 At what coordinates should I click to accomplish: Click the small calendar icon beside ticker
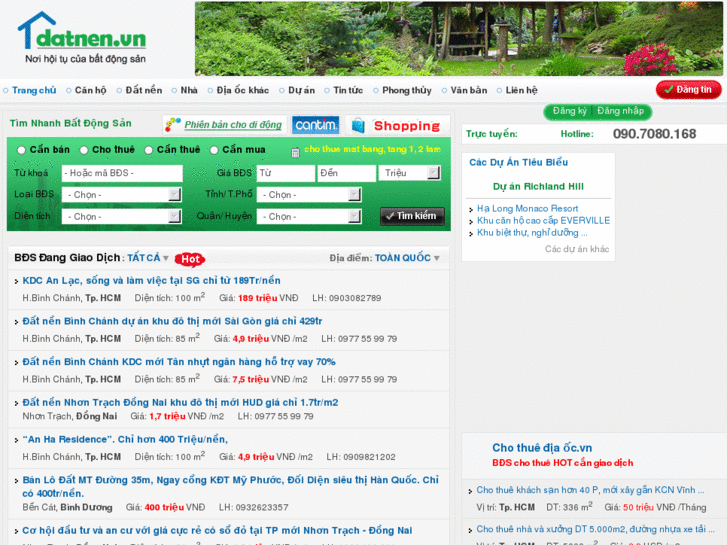coord(295,152)
